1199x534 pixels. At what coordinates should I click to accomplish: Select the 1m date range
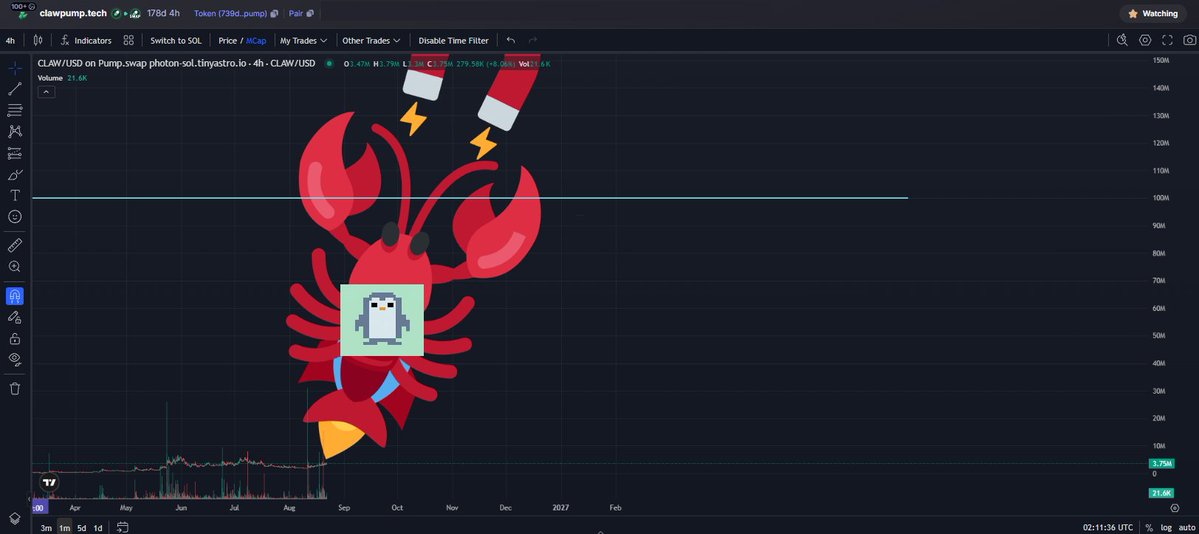(65, 528)
